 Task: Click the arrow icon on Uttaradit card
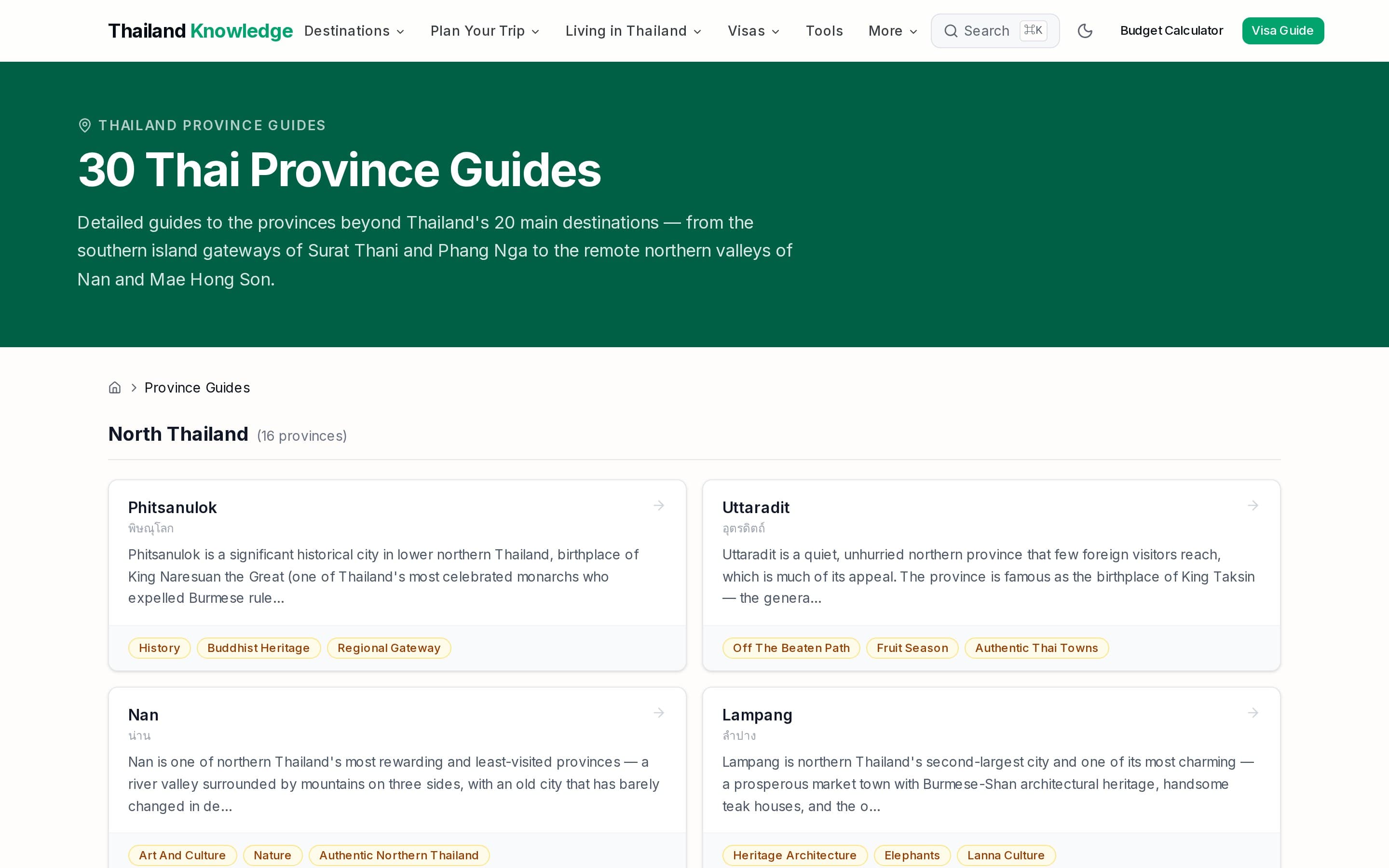(1253, 505)
